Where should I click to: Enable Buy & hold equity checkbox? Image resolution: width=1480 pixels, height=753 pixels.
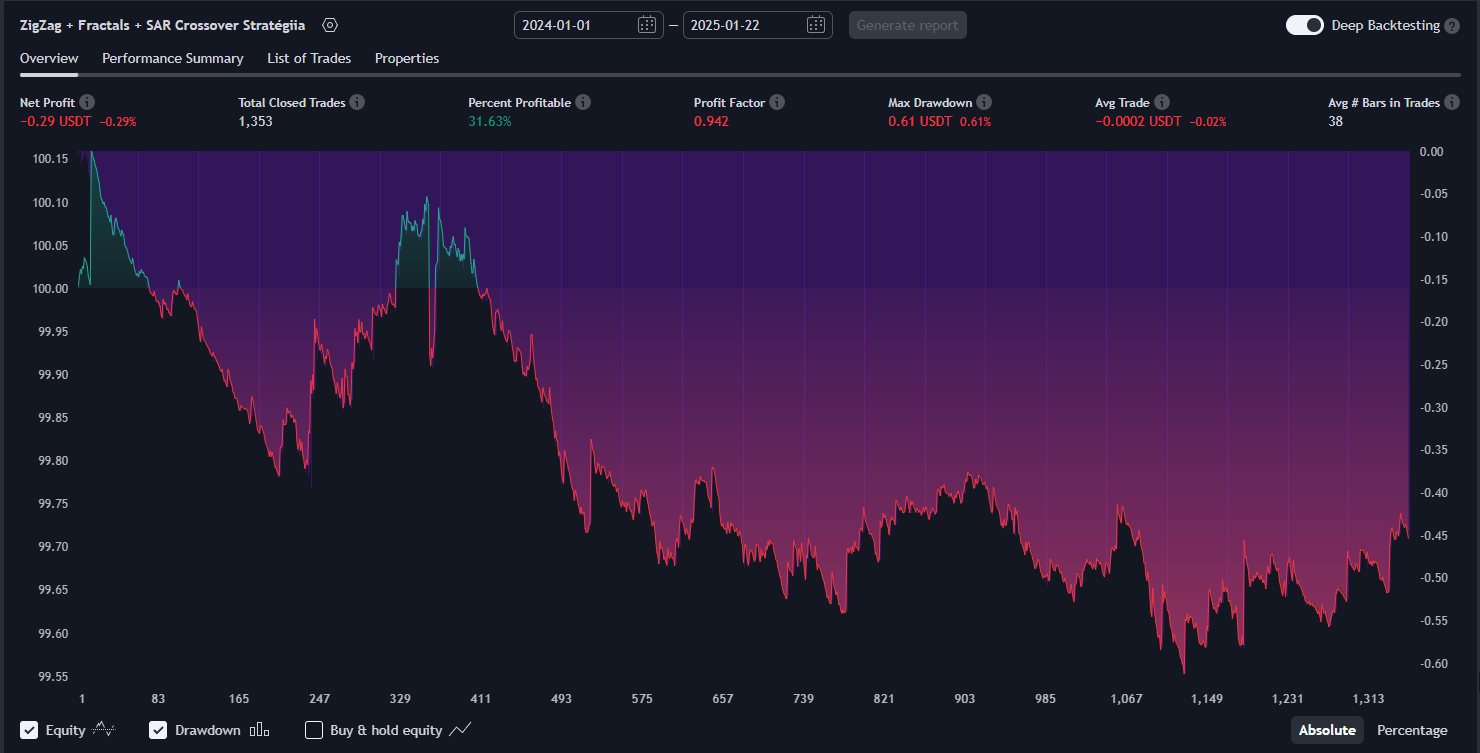314,730
